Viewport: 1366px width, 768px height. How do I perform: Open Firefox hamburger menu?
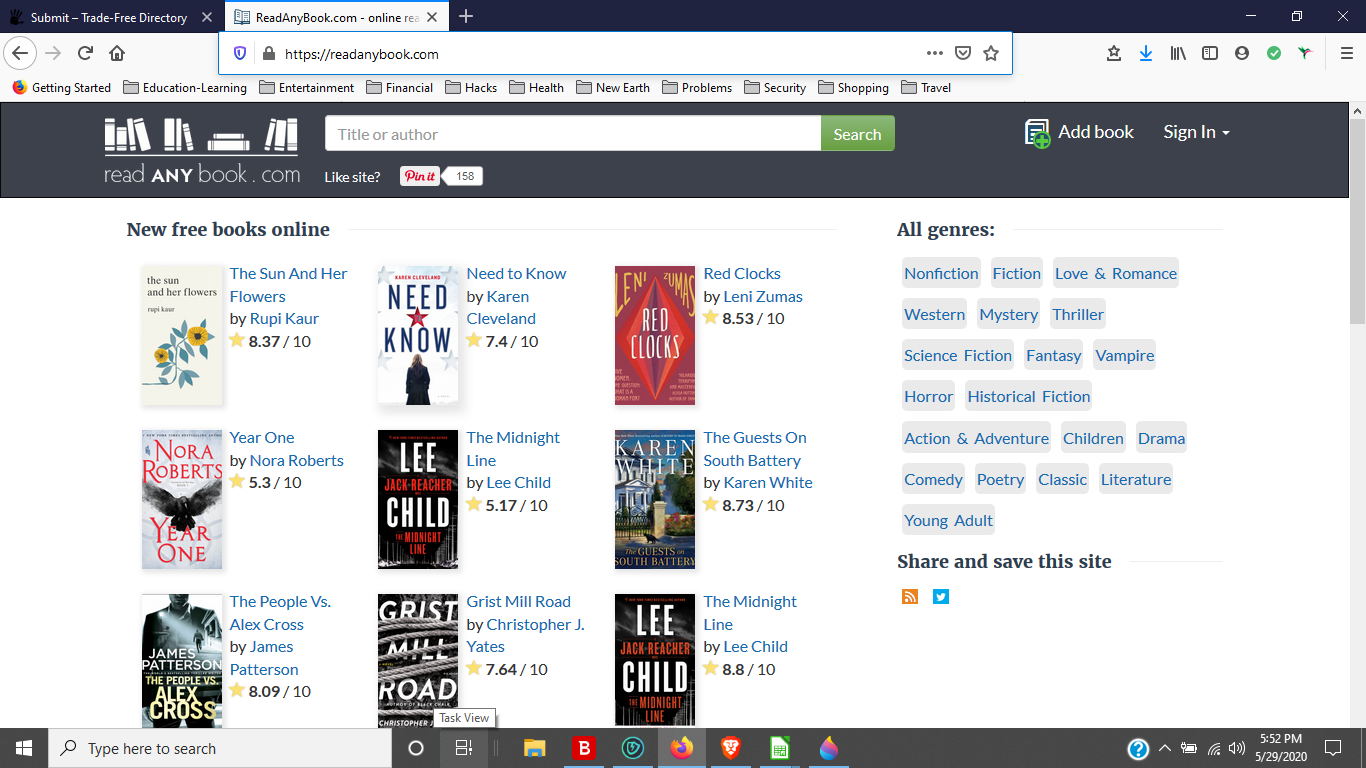coord(1346,54)
